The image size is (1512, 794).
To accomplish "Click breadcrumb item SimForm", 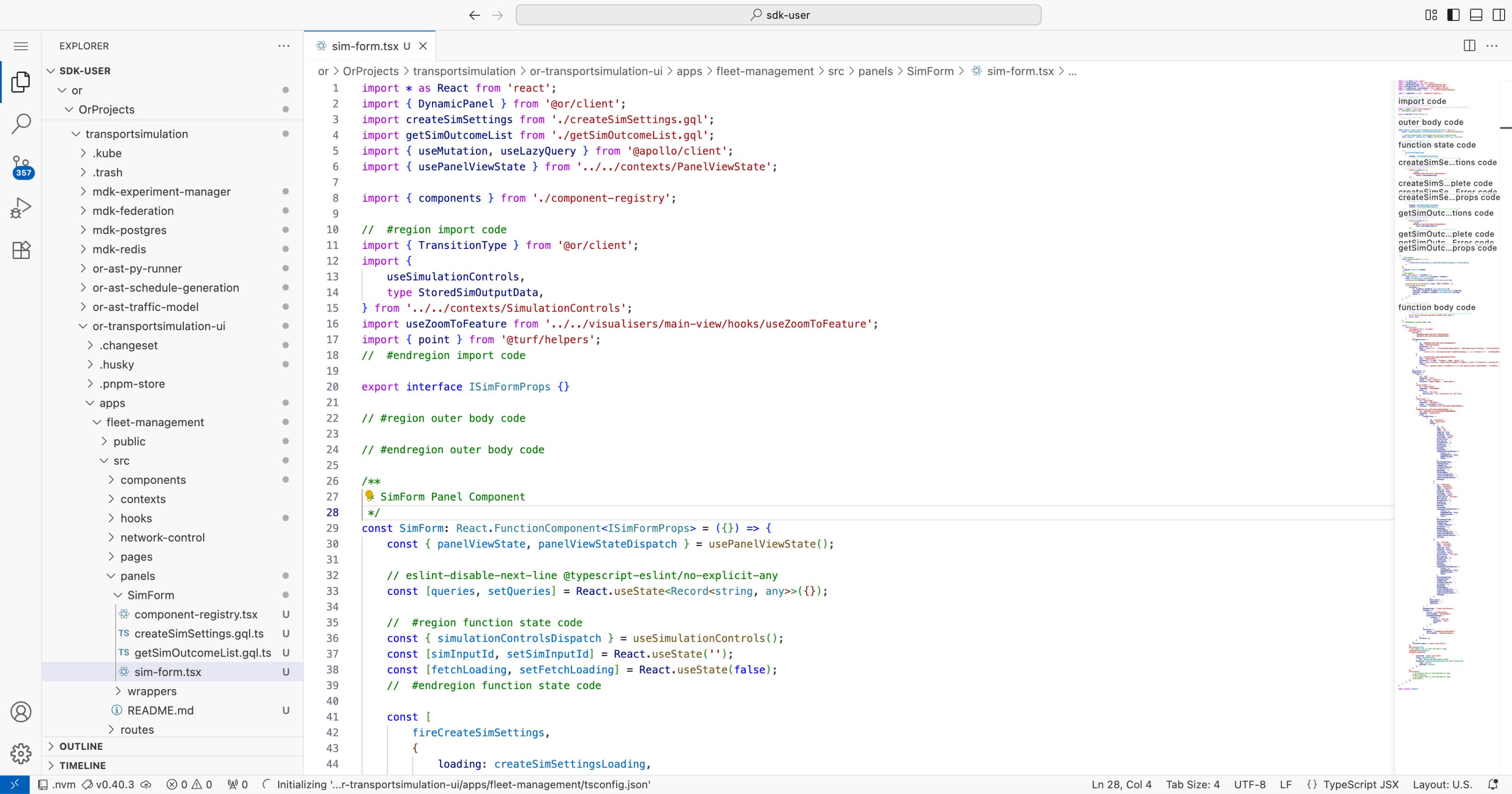I will [930, 71].
